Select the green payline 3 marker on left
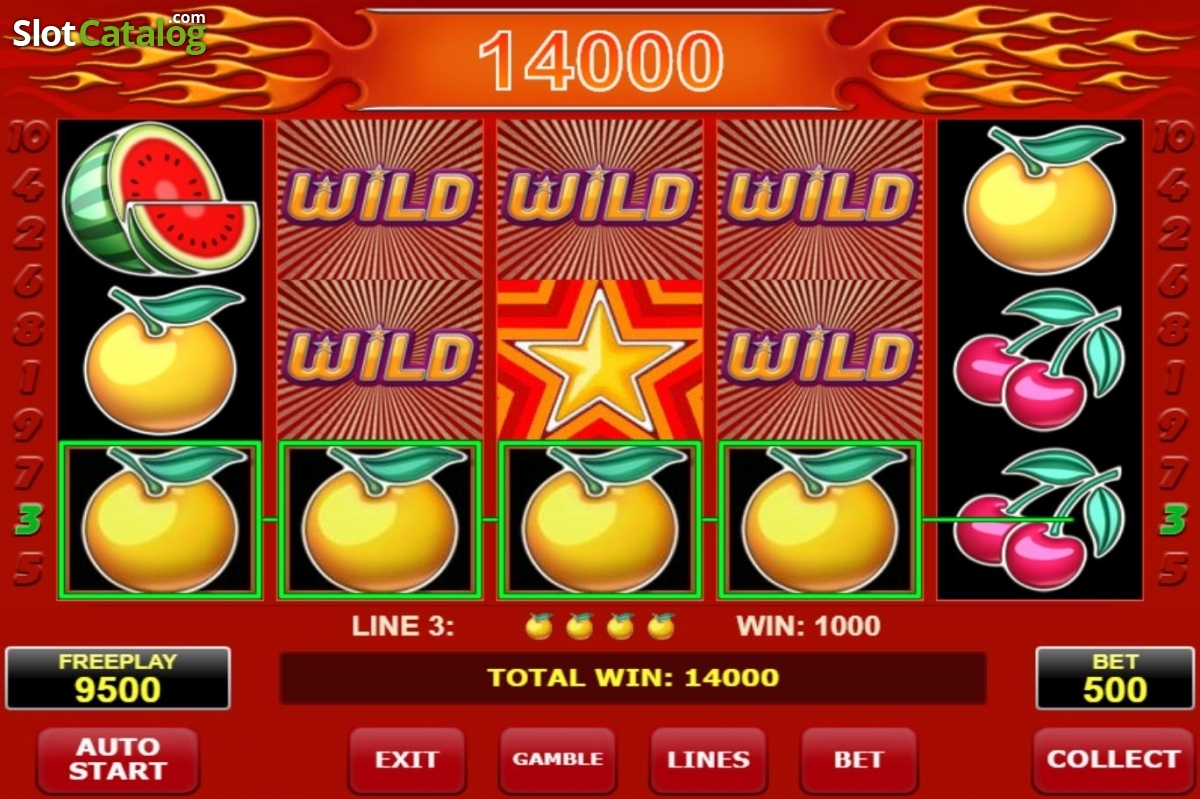Image resolution: width=1200 pixels, height=799 pixels. pyautogui.click(x=29, y=520)
